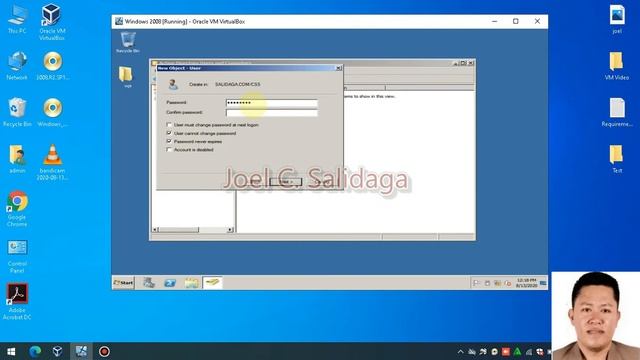The height and width of the screenshot is (360, 640).
Task: Show hidden icons in host system tray
Action: (460, 351)
